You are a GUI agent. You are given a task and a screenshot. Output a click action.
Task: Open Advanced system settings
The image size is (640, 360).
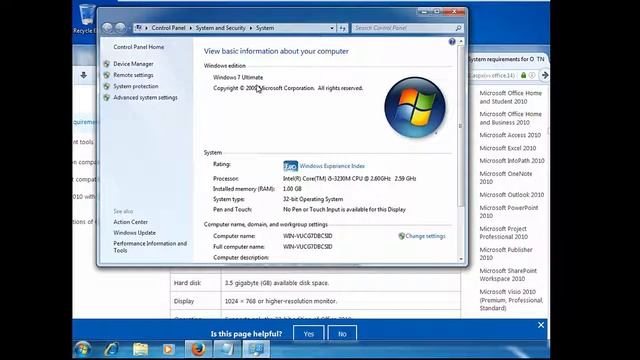[x=145, y=98]
